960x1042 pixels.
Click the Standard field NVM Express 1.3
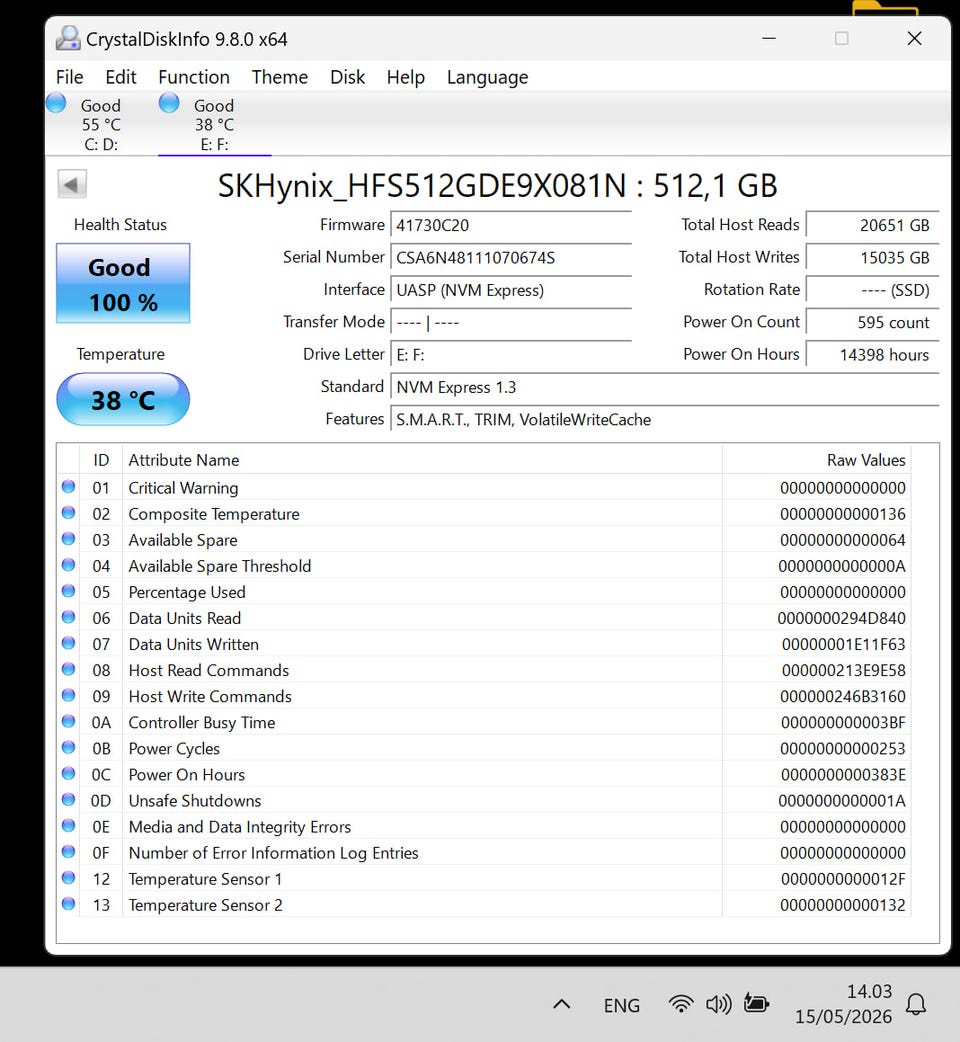tap(665, 387)
